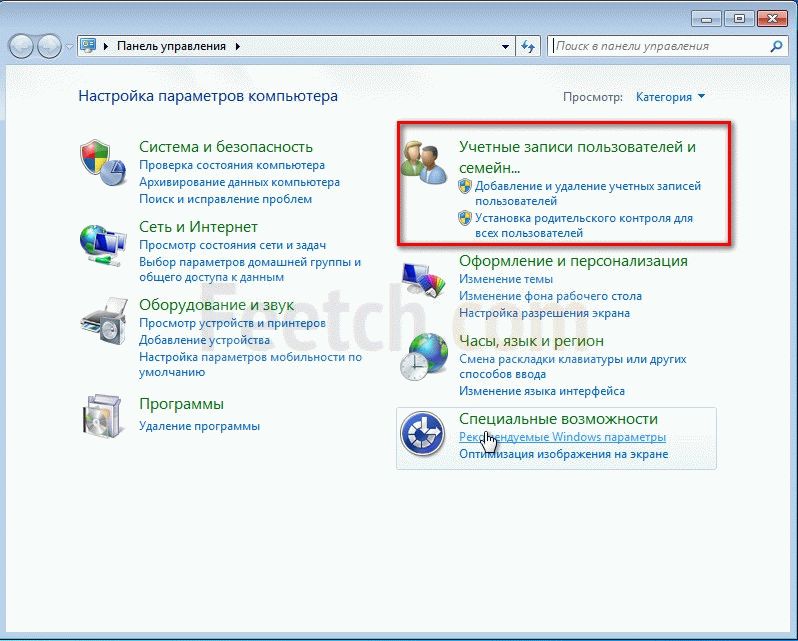Open Выбор параметров домашней группы link

pos(250,270)
